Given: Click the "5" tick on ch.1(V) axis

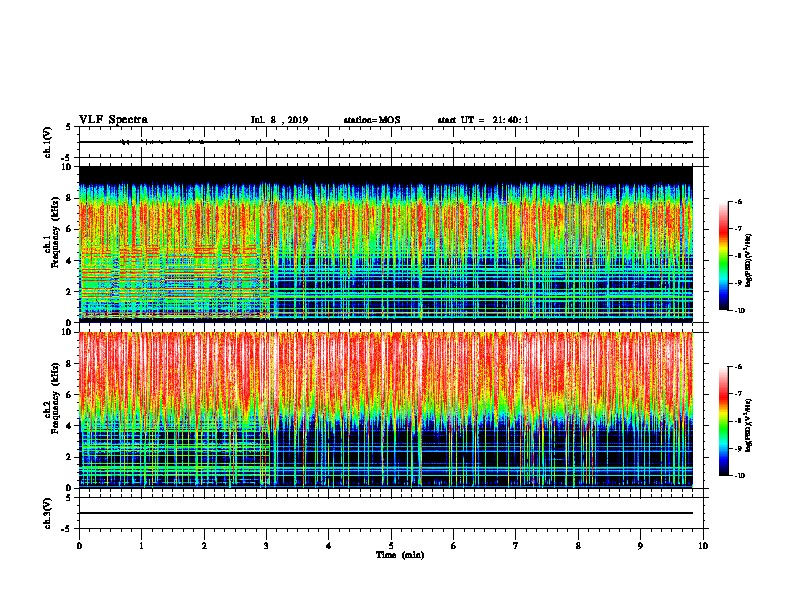Looking at the screenshot, I should pos(69,127).
